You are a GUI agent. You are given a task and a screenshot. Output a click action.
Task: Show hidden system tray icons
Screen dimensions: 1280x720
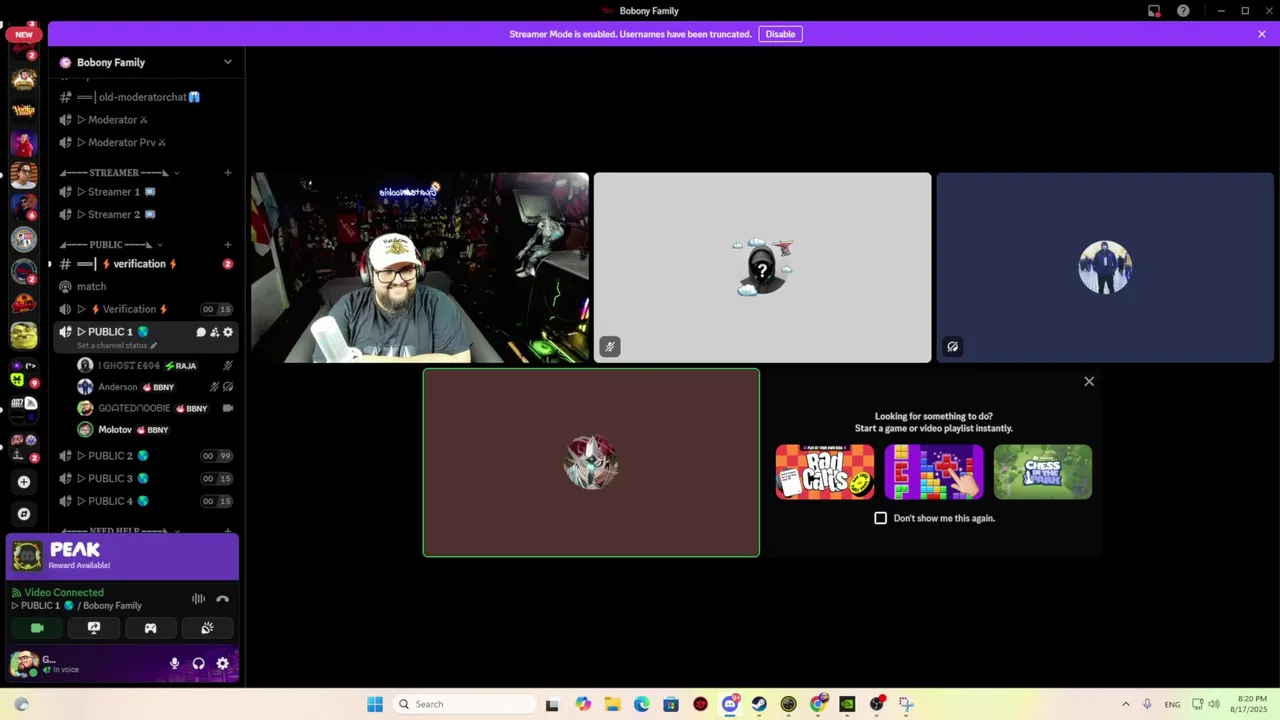(x=1125, y=704)
